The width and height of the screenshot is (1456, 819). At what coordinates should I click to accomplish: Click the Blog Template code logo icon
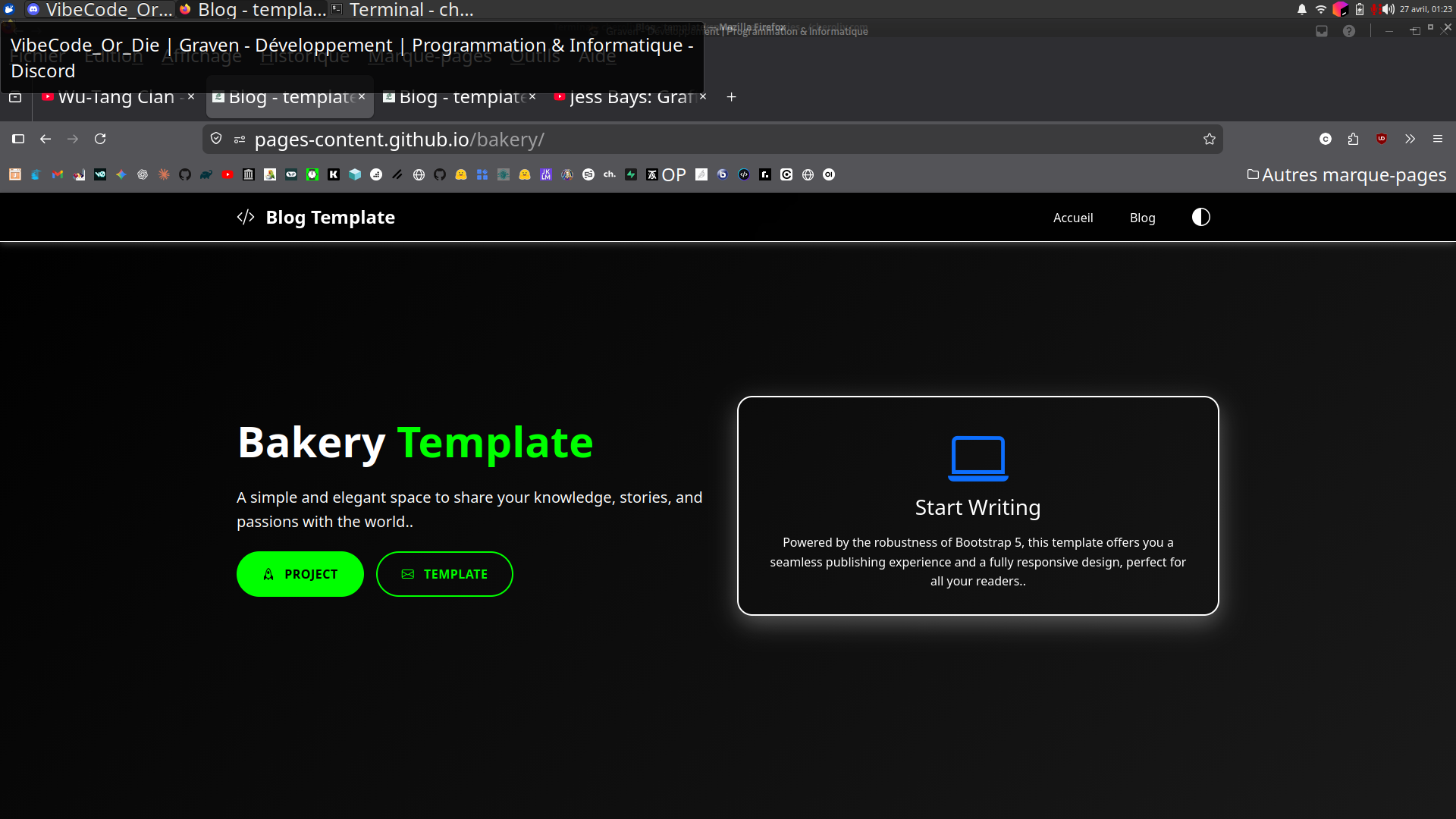(x=246, y=218)
